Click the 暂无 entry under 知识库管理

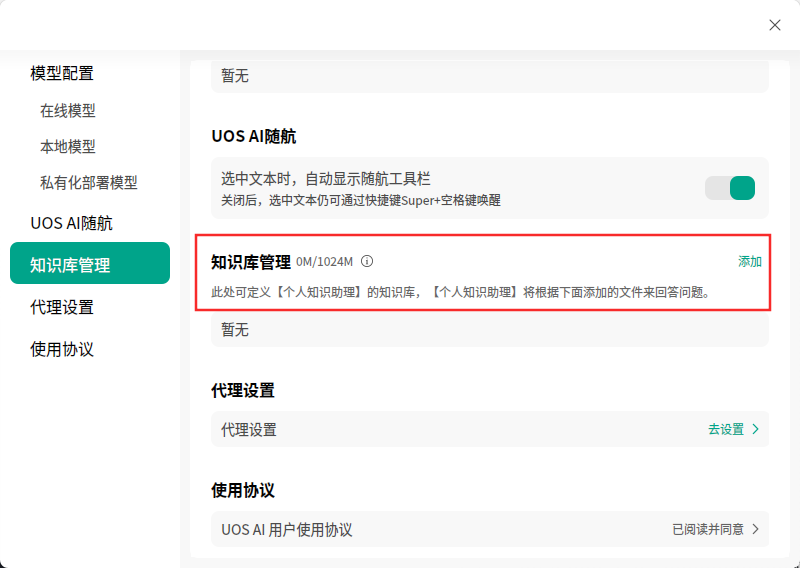tap(490, 330)
